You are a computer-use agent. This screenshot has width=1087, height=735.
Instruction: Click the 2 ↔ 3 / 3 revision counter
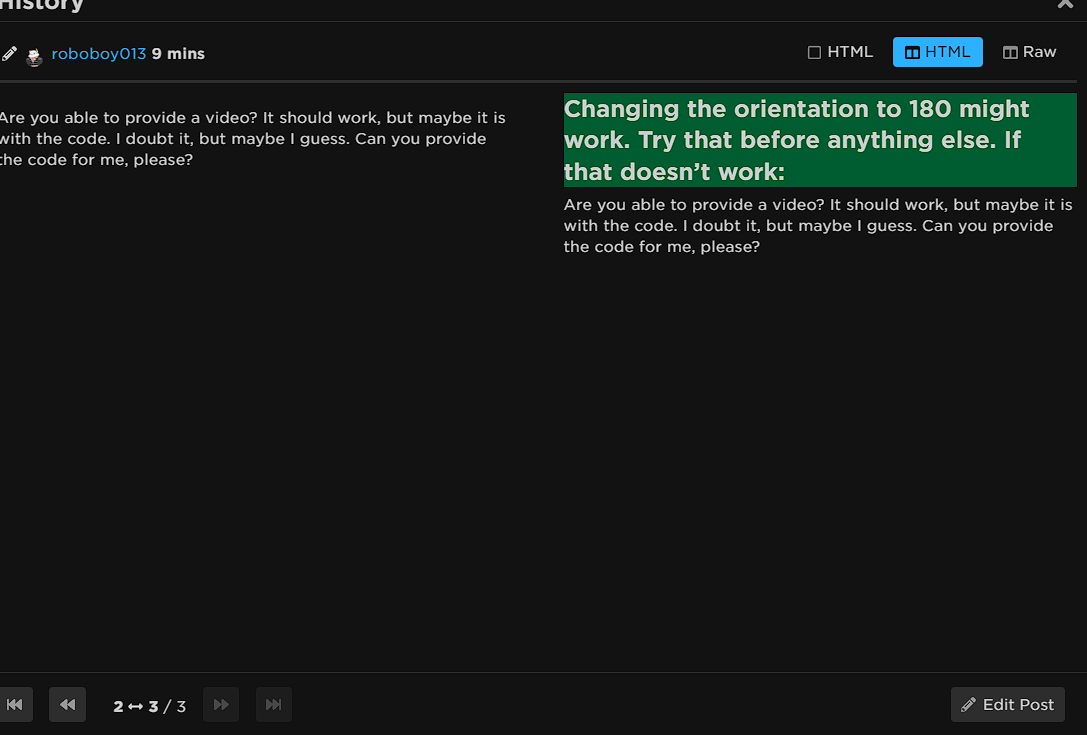(149, 706)
